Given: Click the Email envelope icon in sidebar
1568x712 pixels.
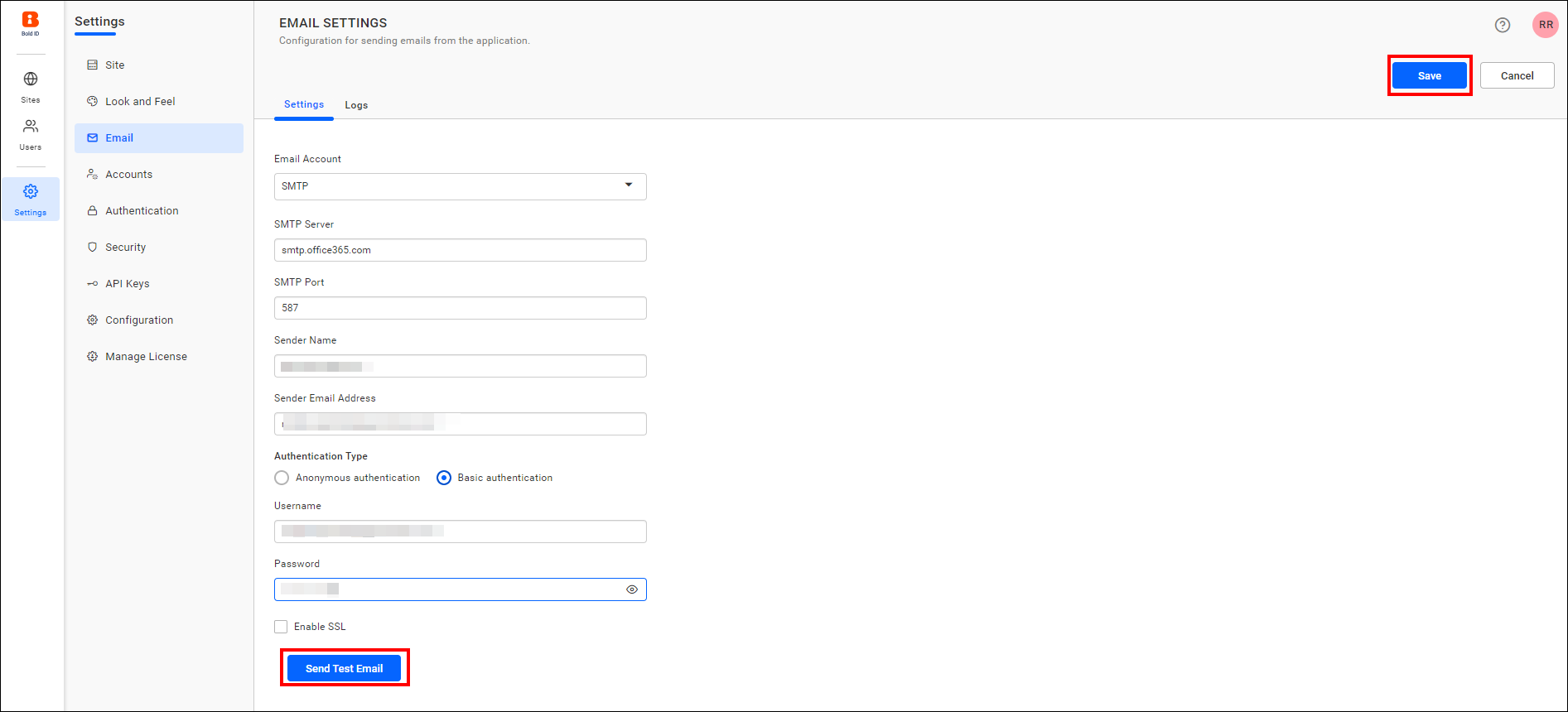Looking at the screenshot, I should (93, 138).
